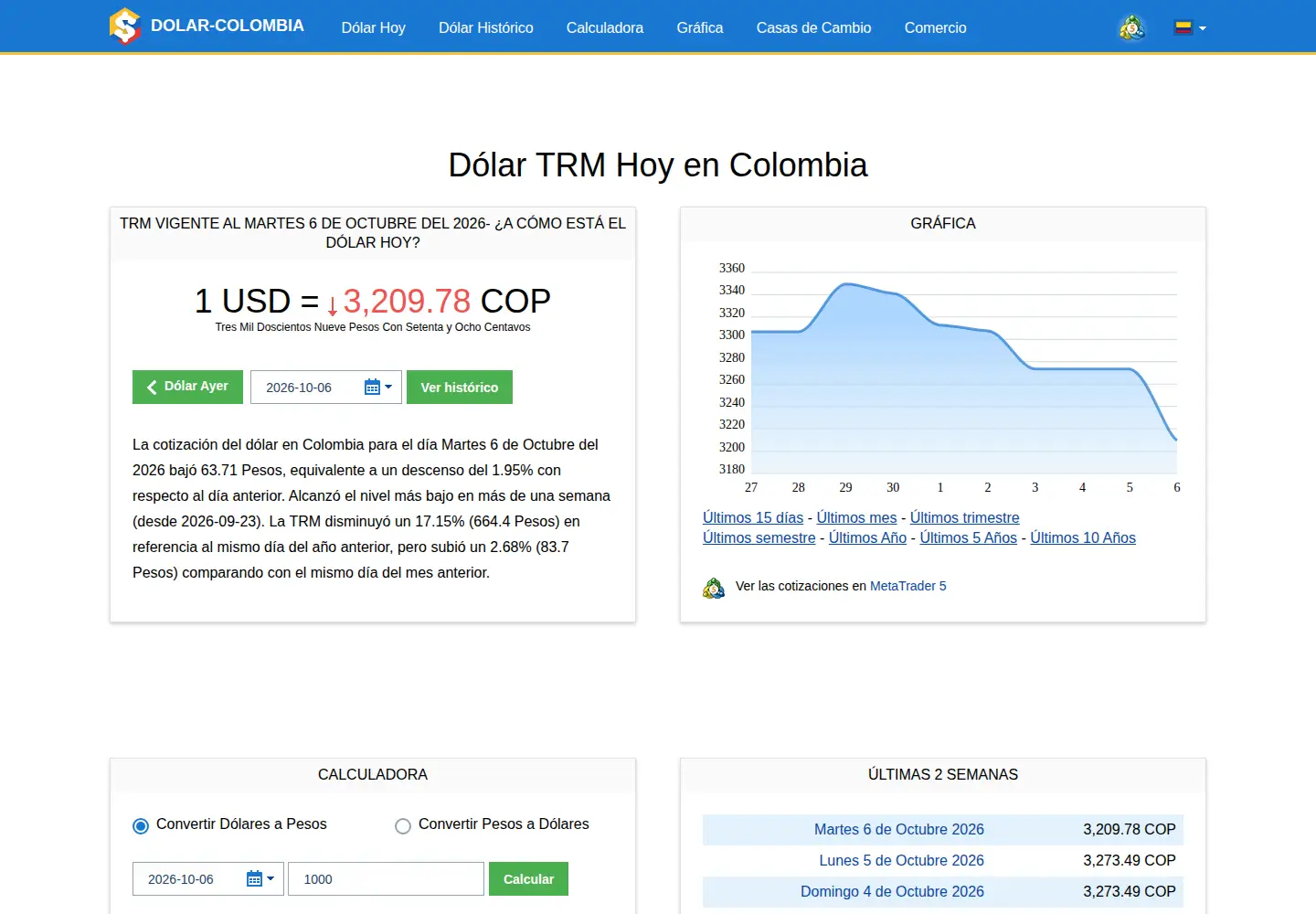1316x914 pixels.
Task: Click the calculator calendar icon
Action: [254, 879]
